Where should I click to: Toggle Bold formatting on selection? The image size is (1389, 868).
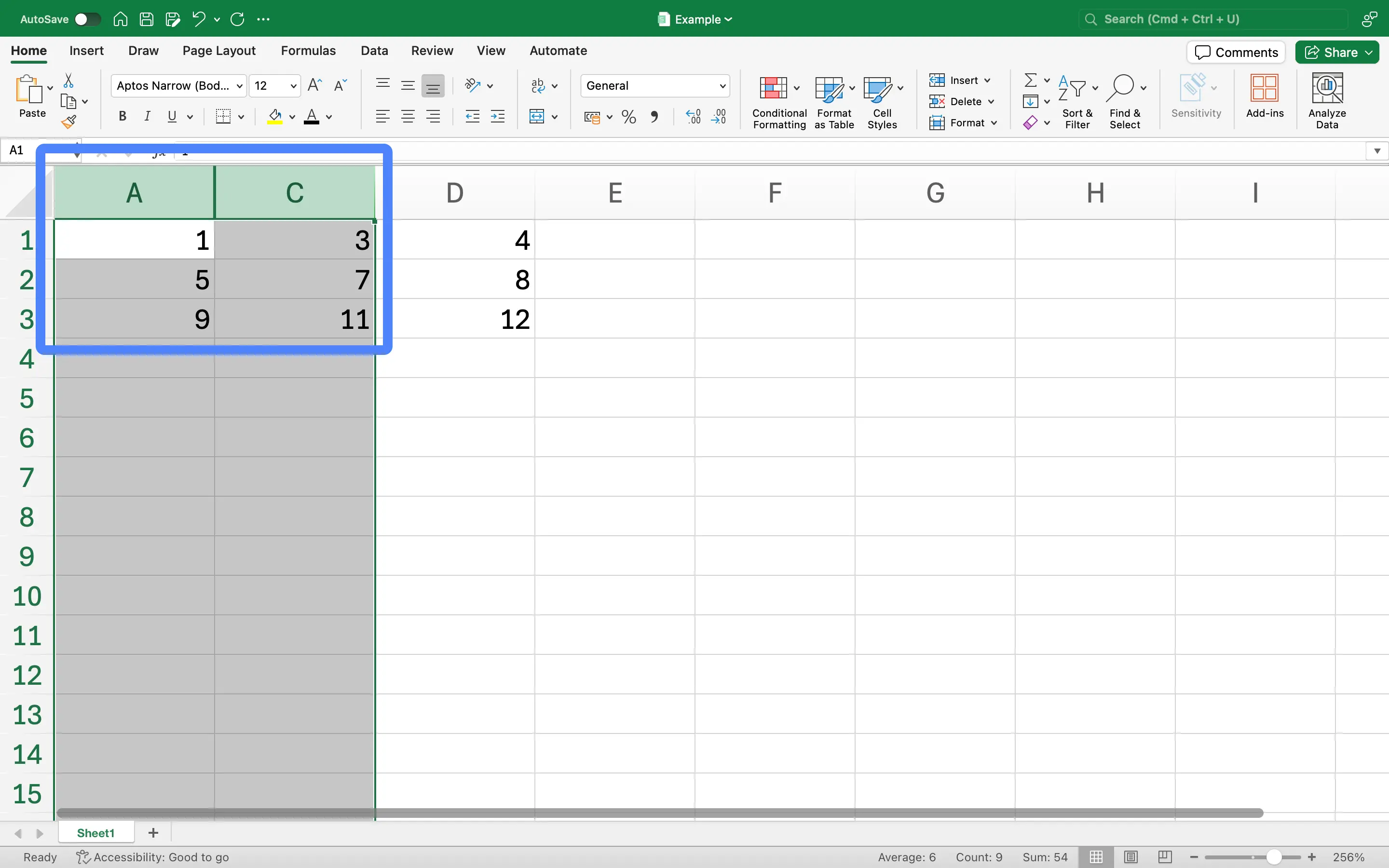coord(121,117)
